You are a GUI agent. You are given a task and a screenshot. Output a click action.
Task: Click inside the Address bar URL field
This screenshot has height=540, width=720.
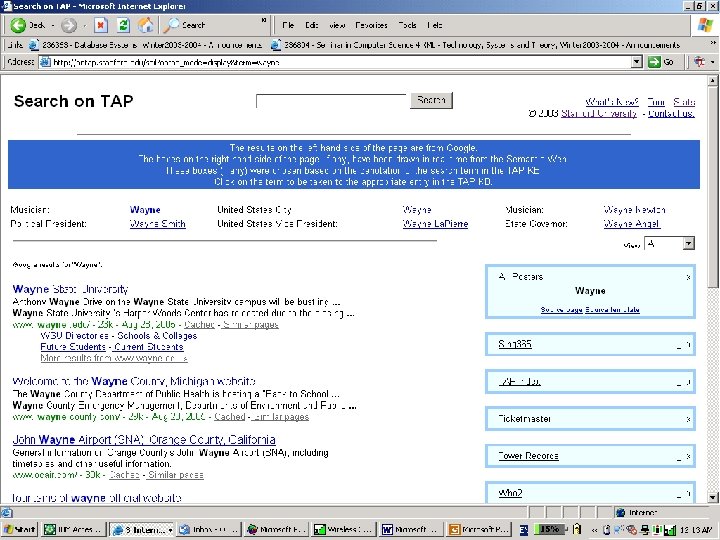click(x=340, y=62)
